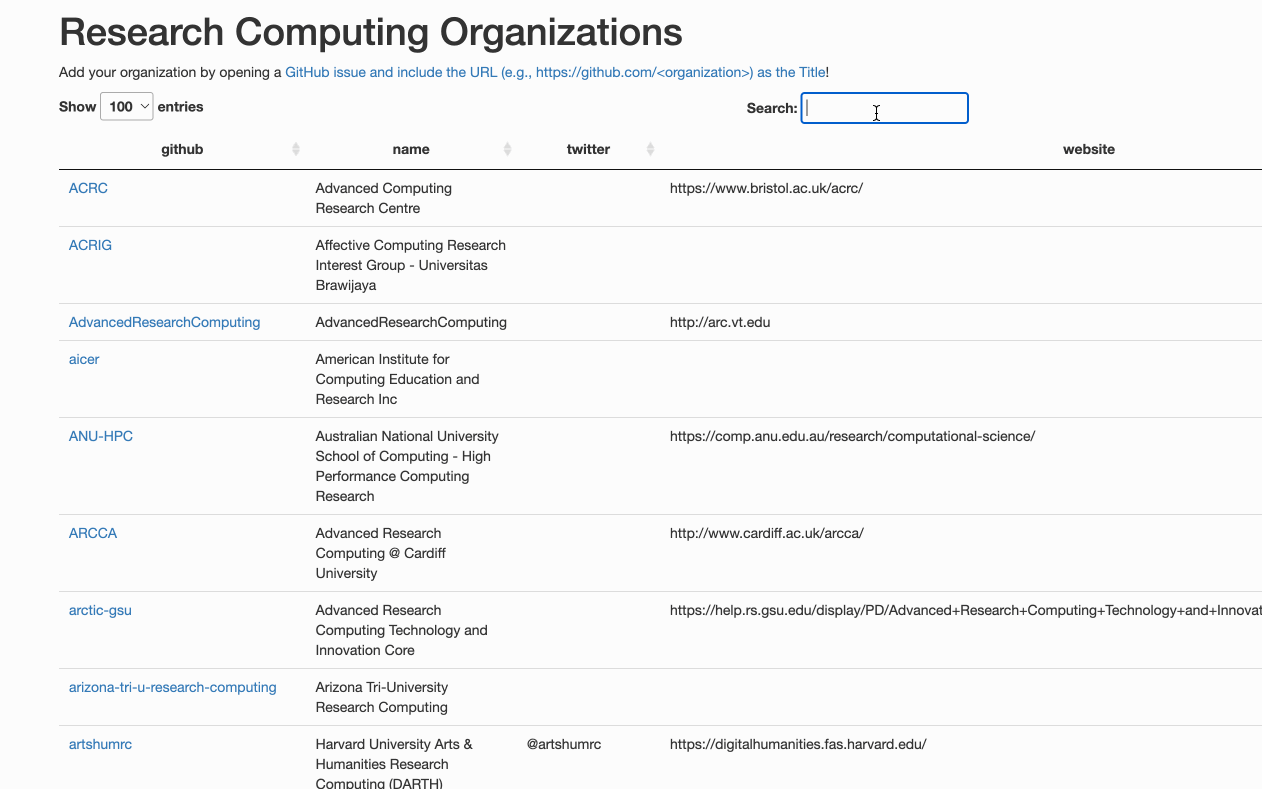Click the Search label text

[772, 108]
